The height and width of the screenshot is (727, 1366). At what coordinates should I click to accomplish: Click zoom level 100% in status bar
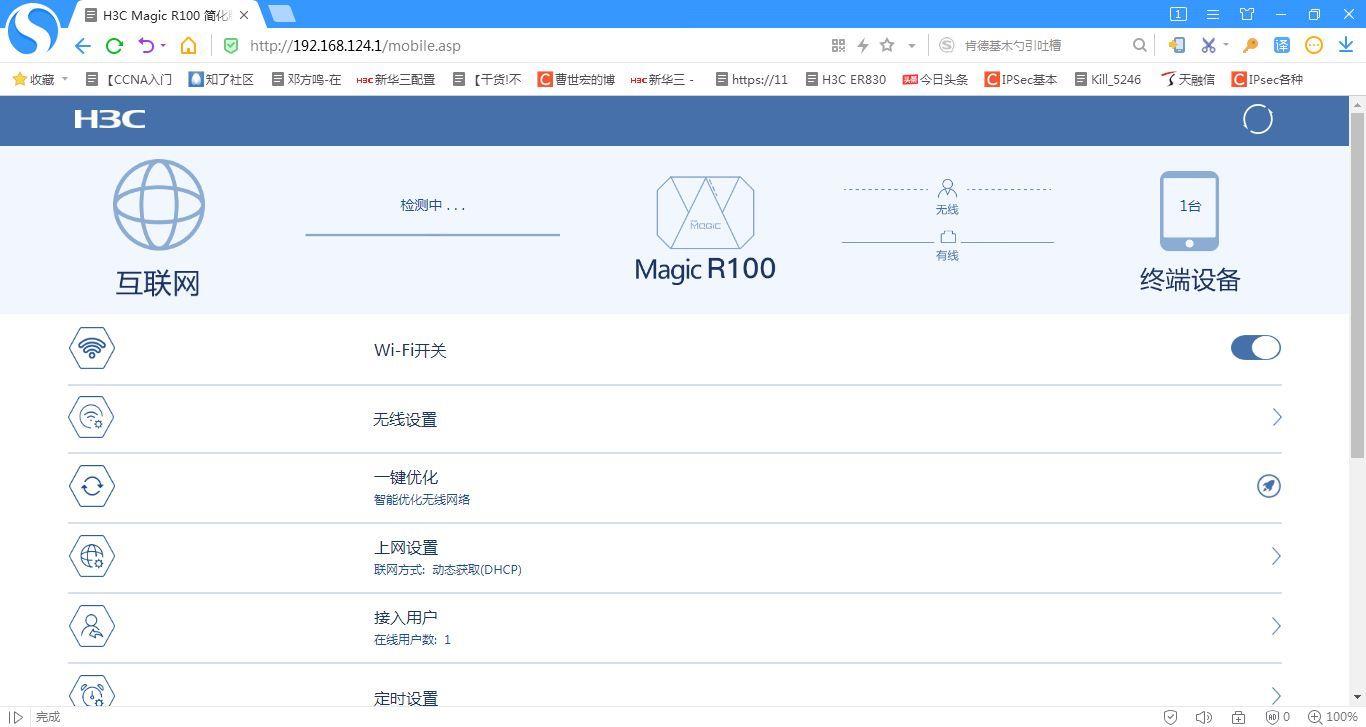pyautogui.click(x=1333, y=716)
